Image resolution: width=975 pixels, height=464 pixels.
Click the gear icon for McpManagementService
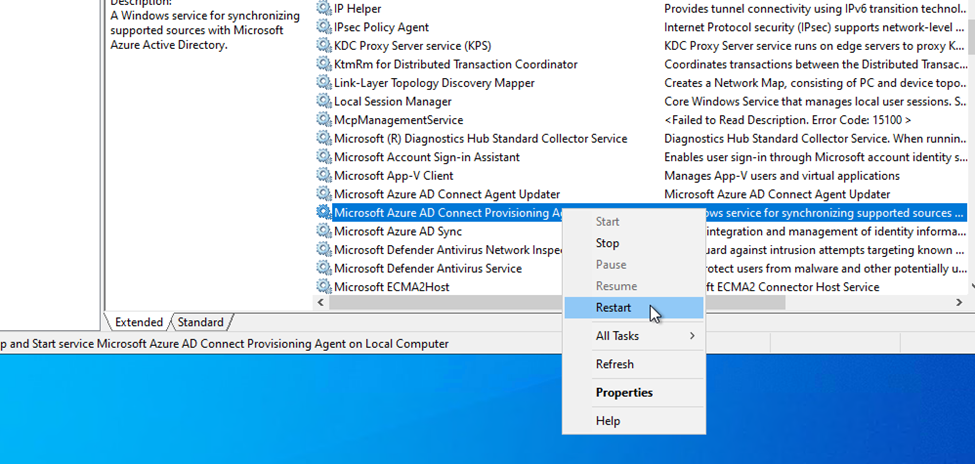click(x=323, y=120)
